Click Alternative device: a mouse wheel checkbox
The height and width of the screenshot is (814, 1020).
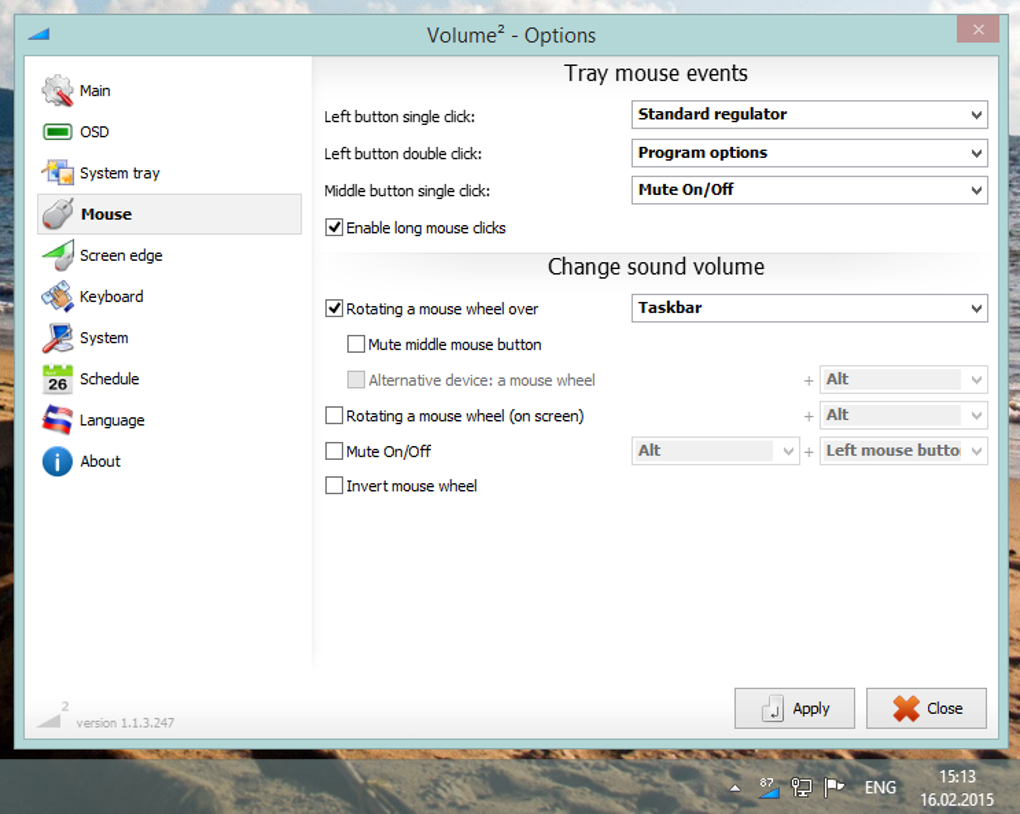[x=356, y=380]
